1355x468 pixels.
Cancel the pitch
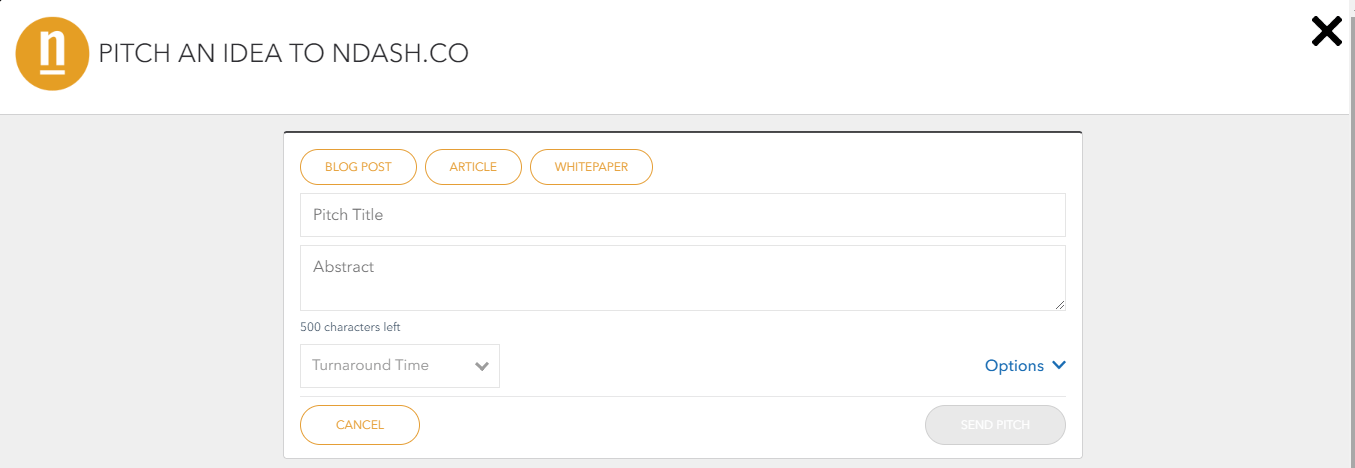360,425
